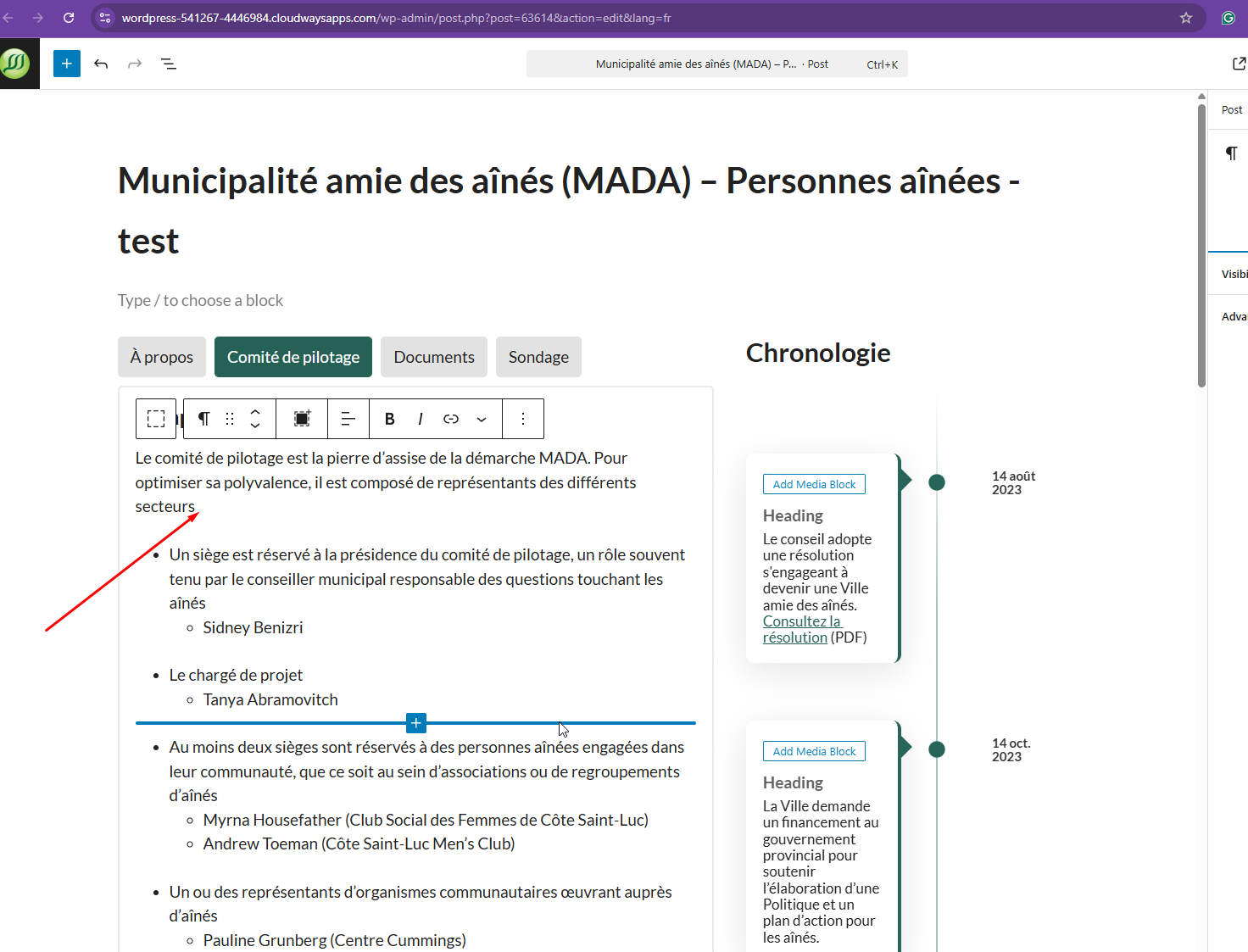Image resolution: width=1248 pixels, height=952 pixels.
Task: Click the Pauline Grunberg list item
Action: [334, 940]
